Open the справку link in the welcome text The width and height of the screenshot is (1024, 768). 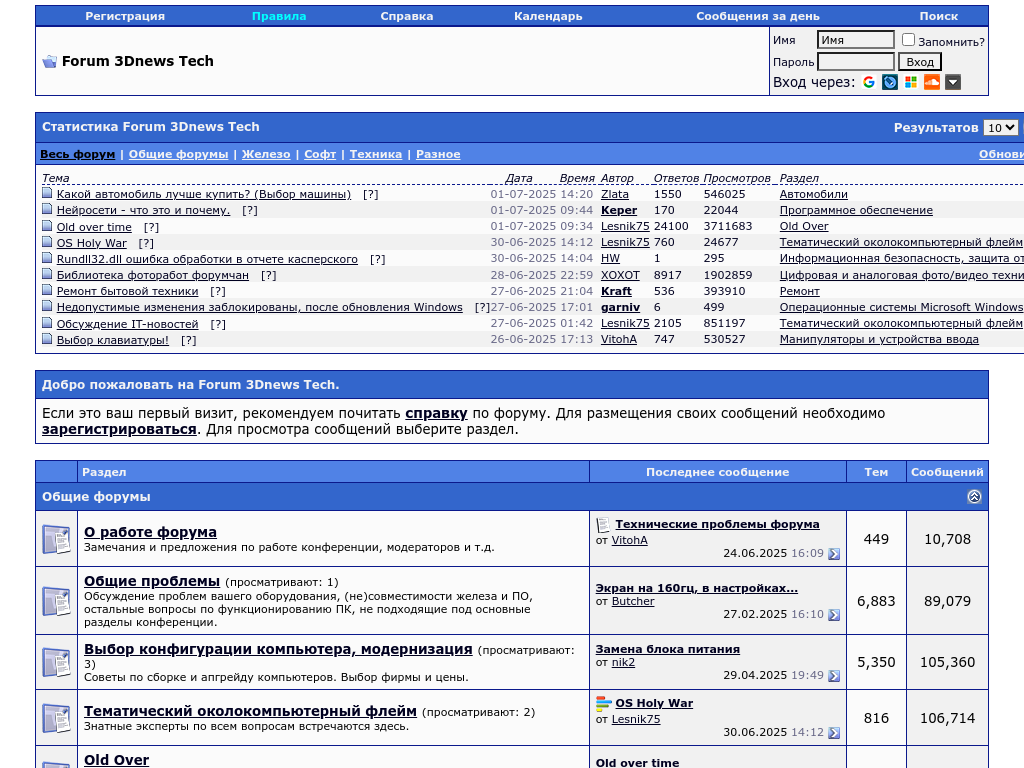click(436, 413)
